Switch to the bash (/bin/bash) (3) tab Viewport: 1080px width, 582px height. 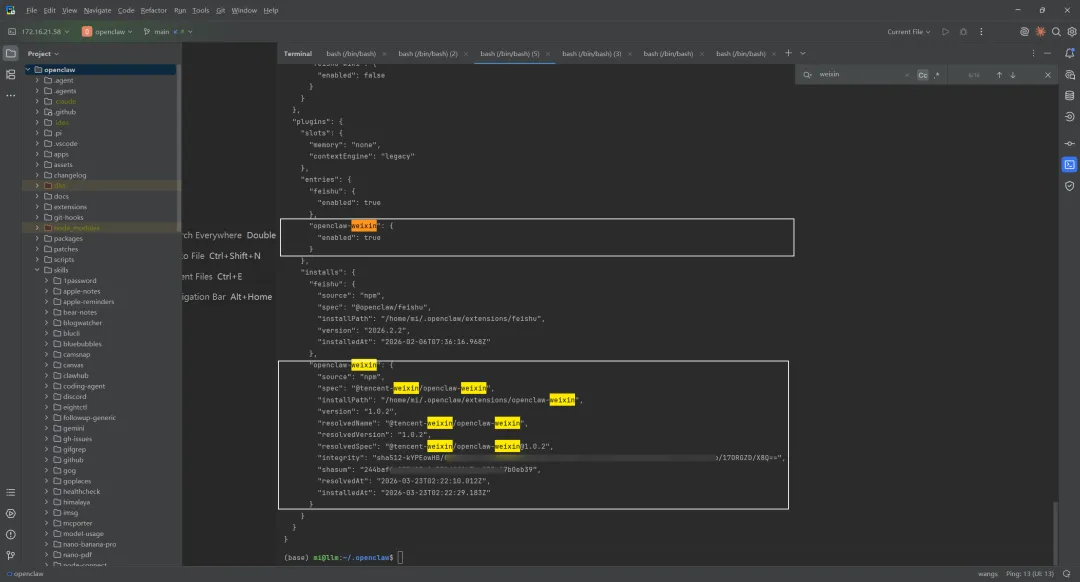point(592,54)
